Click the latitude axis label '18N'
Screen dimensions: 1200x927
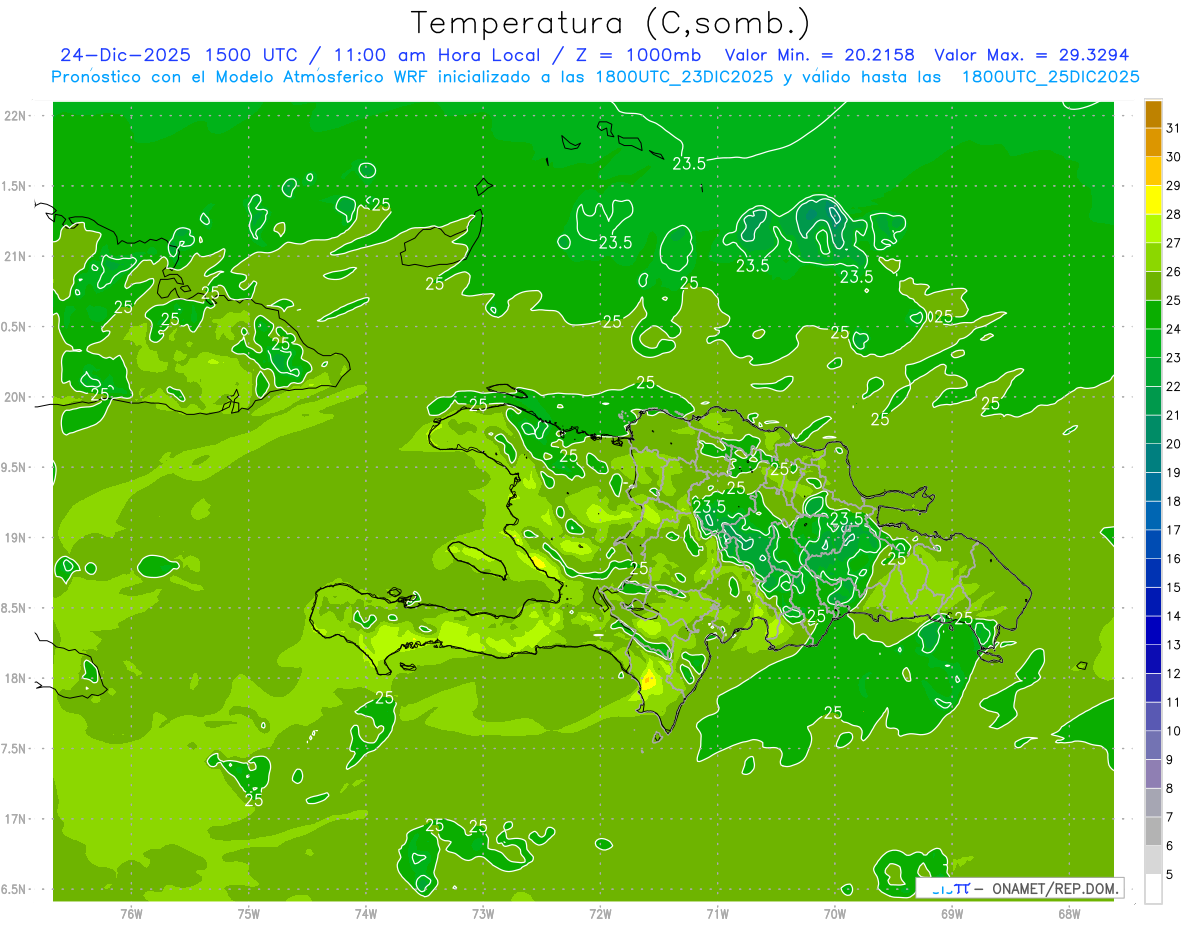(x=16, y=678)
